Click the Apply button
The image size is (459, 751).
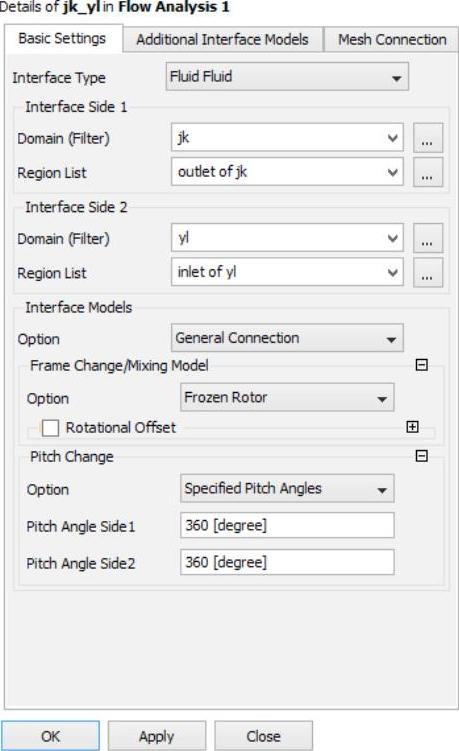pyautogui.click(x=157, y=736)
